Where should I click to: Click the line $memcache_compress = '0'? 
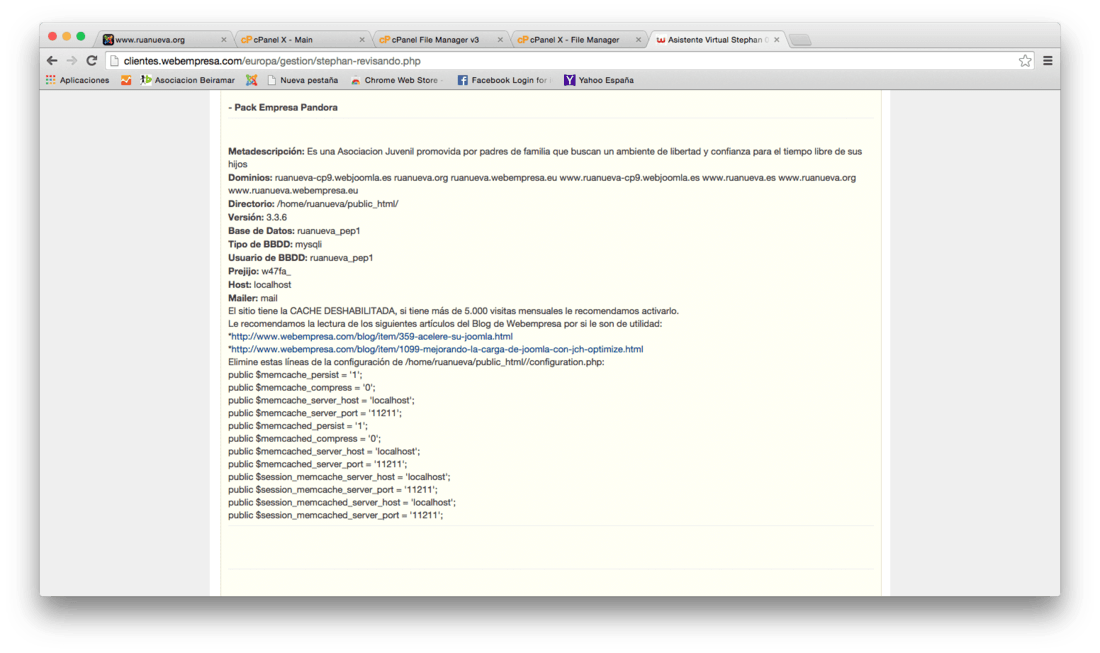302,388
